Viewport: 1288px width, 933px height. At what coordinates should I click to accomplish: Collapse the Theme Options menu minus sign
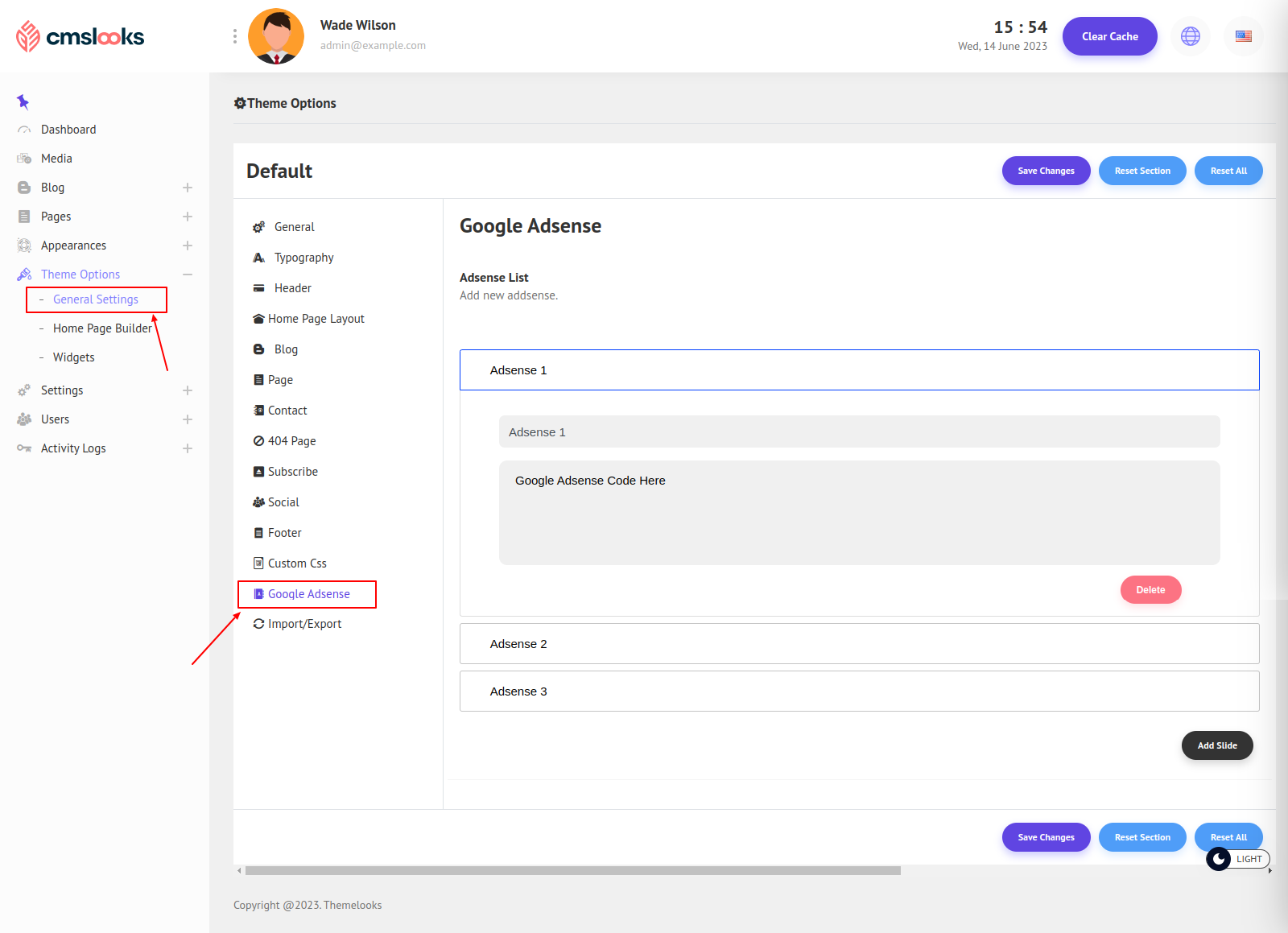point(188,275)
